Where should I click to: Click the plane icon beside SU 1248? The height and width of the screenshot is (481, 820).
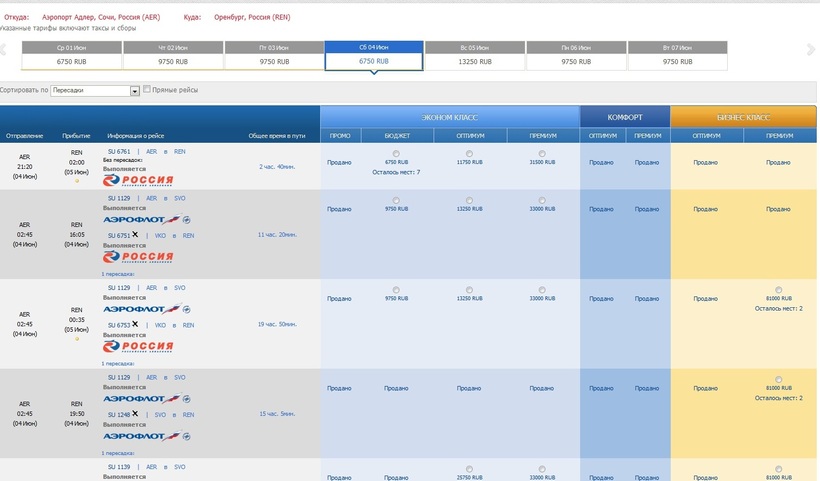point(135,413)
